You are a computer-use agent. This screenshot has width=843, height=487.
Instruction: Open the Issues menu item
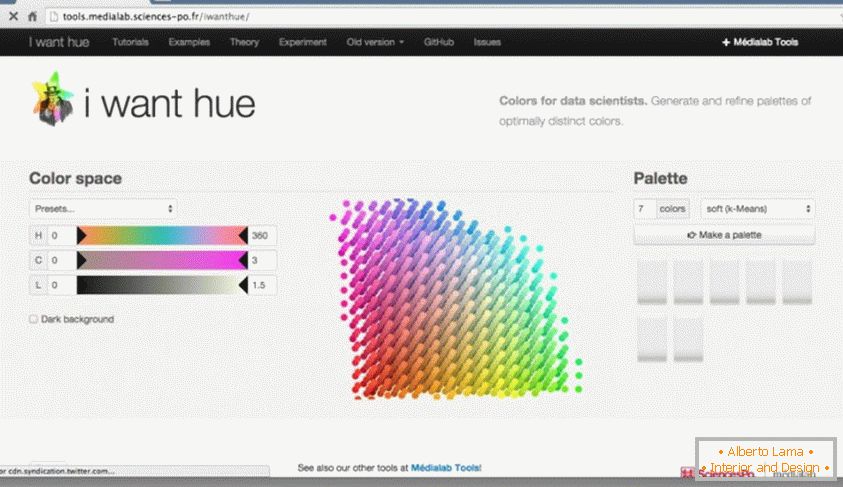(487, 42)
